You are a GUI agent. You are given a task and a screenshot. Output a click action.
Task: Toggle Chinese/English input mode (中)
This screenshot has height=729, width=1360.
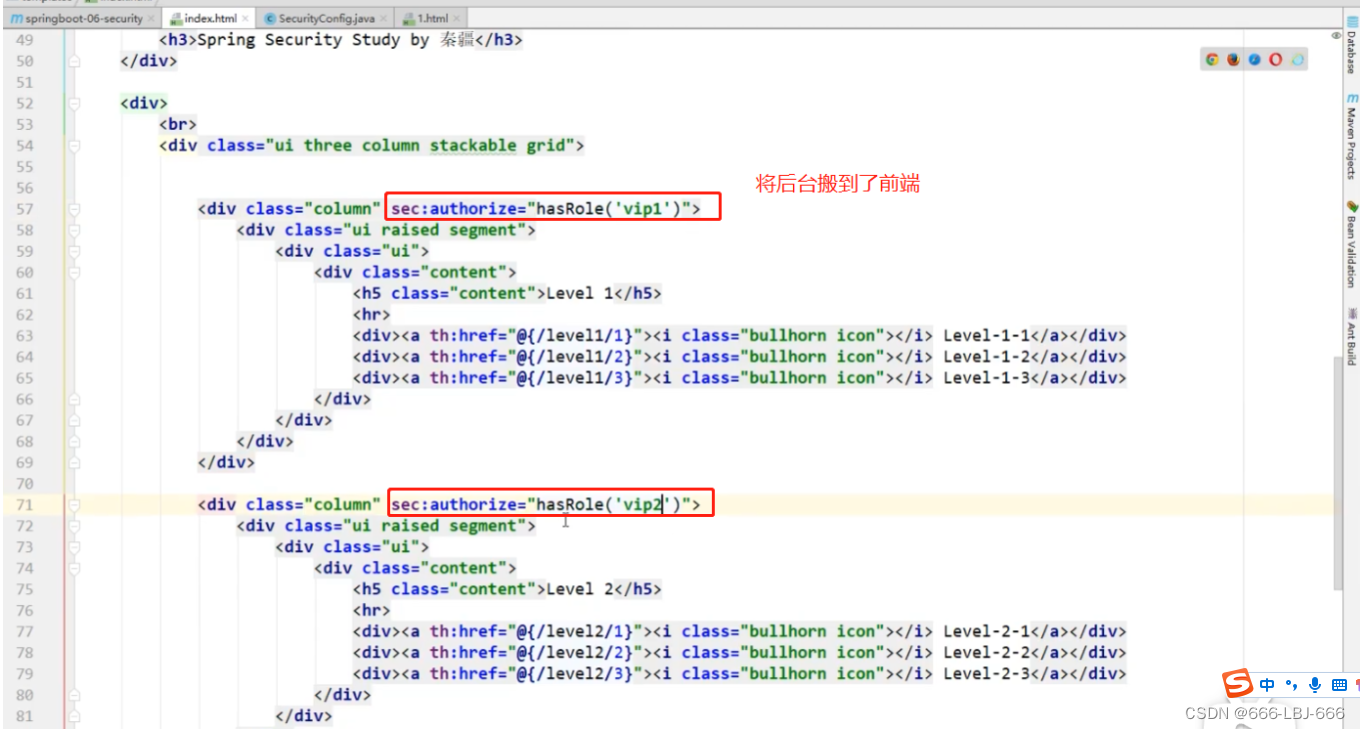coord(1267,686)
